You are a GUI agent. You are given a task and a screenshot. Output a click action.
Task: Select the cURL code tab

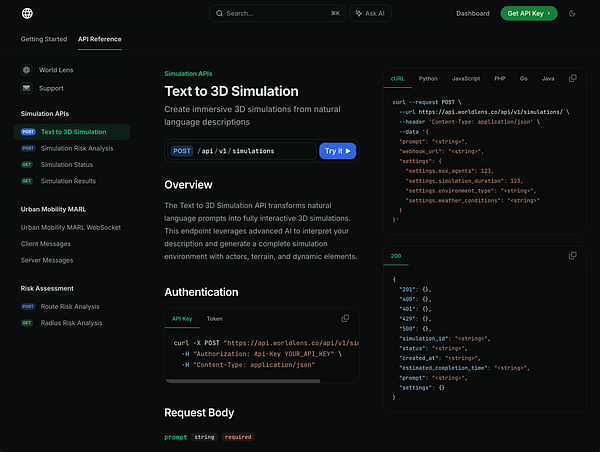(398, 78)
